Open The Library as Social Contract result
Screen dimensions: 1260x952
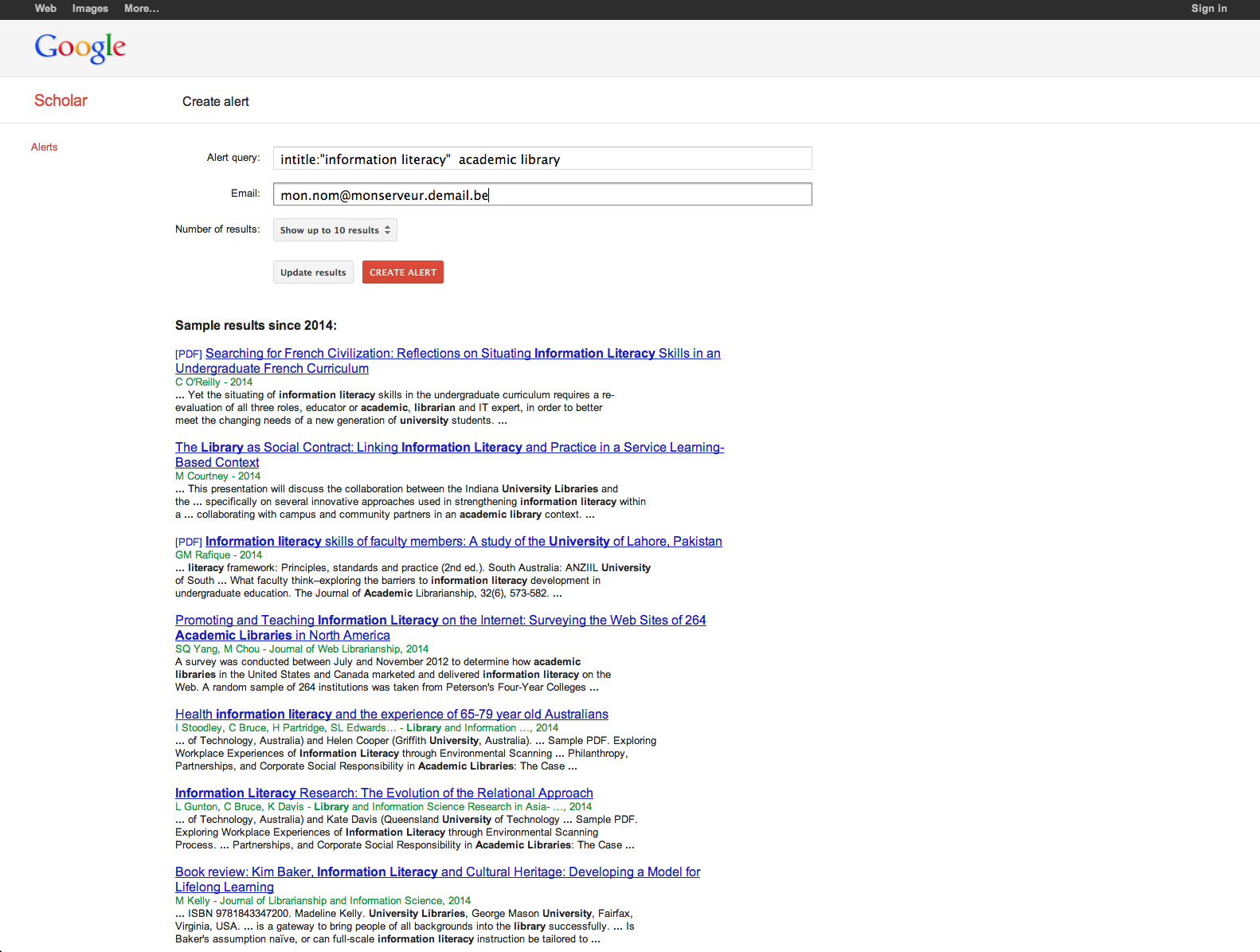pos(449,455)
